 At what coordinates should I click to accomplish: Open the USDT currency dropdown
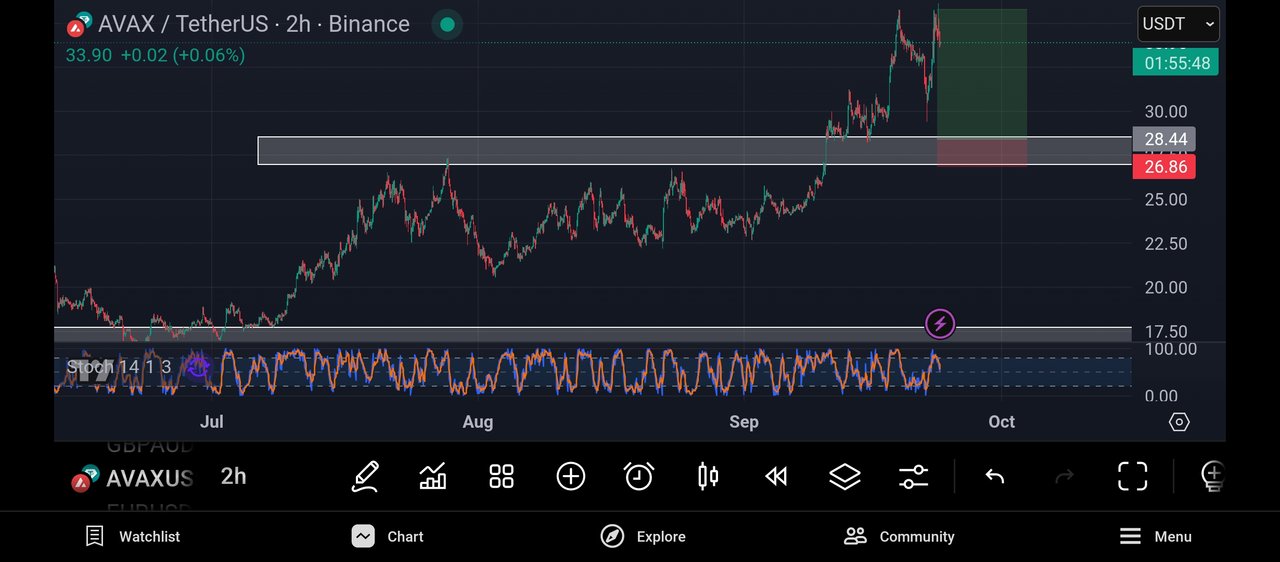pos(1178,24)
